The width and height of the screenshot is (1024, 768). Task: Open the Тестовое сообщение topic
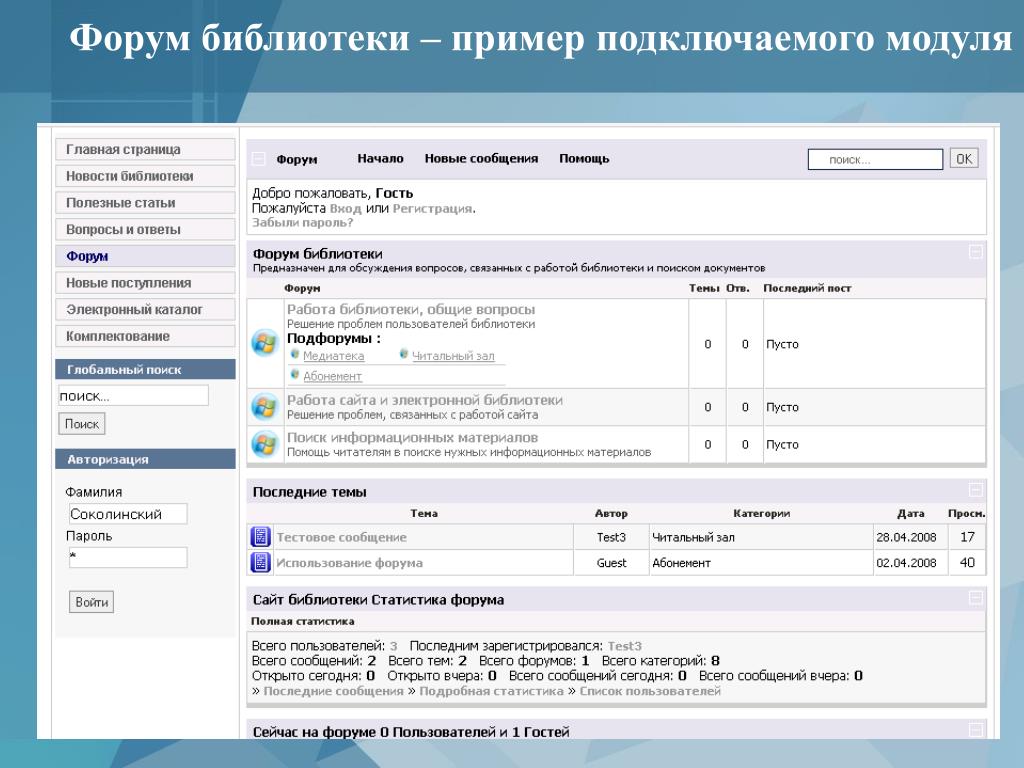341,537
